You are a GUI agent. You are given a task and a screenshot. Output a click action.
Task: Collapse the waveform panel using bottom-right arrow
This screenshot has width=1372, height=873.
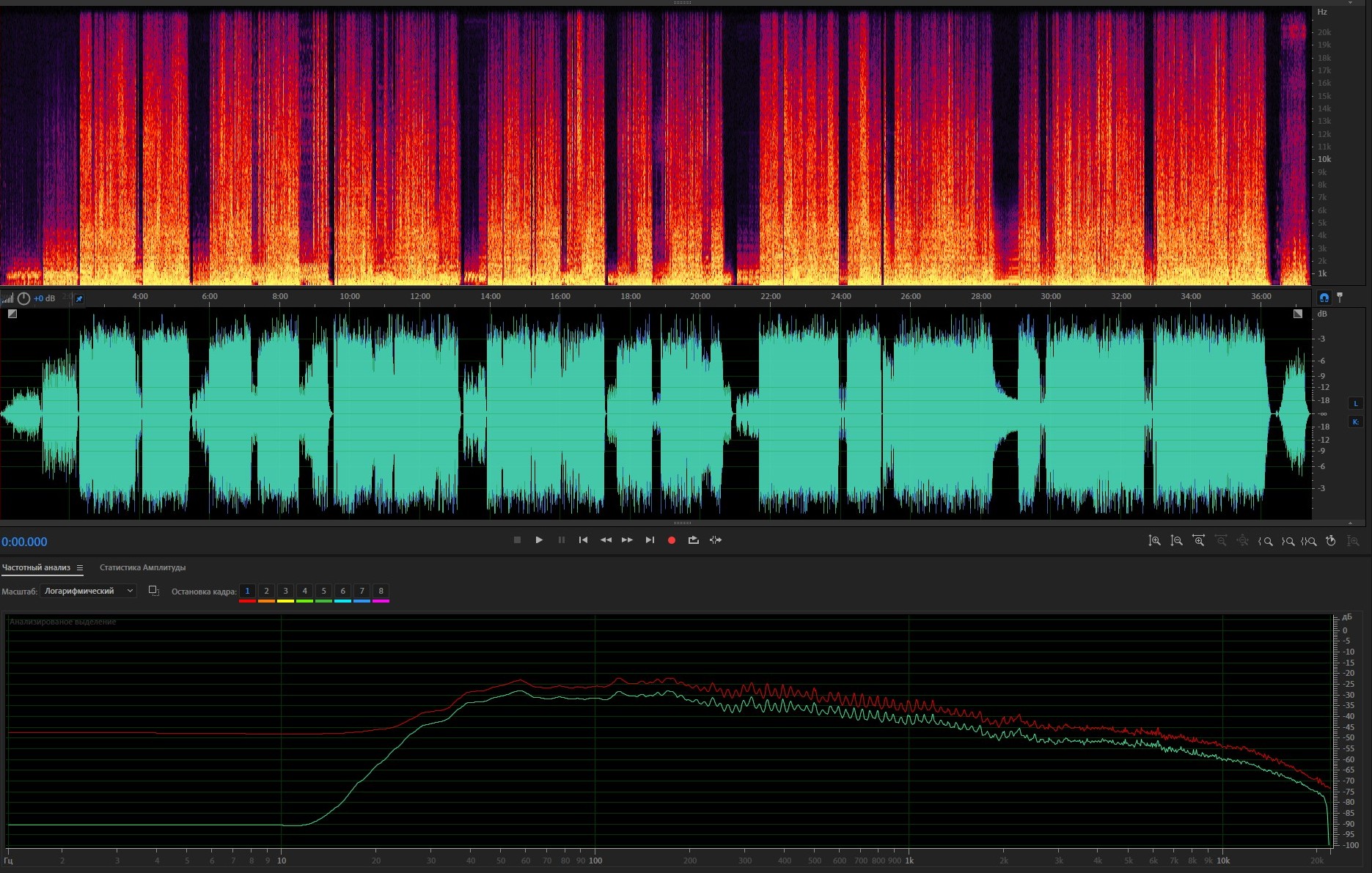pos(1350,523)
